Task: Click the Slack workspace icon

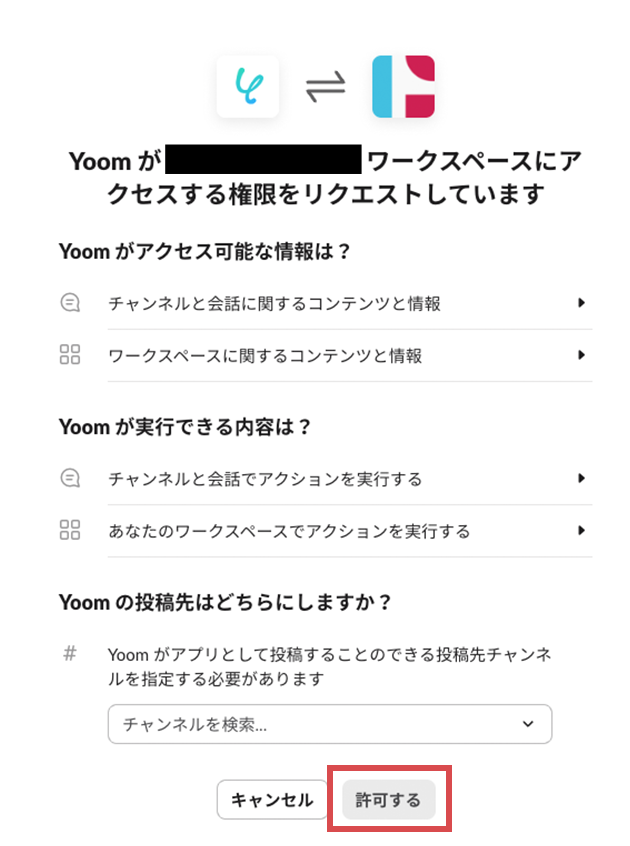Action: click(x=404, y=86)
